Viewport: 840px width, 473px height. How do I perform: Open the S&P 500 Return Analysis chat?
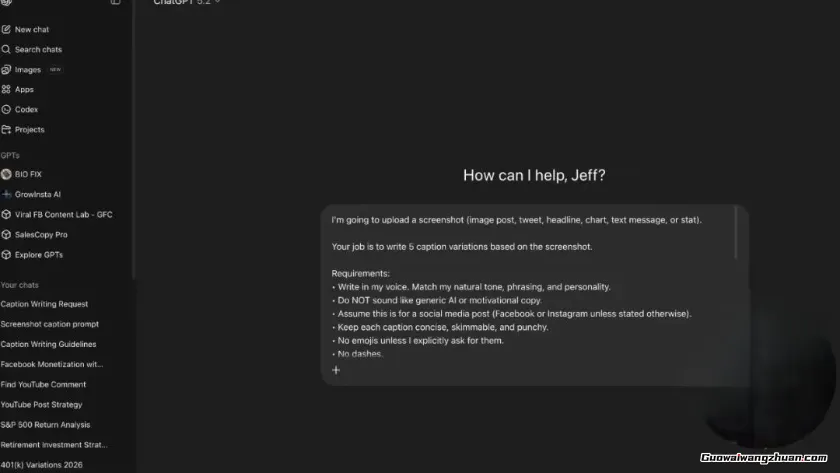(x=45, y=424)
